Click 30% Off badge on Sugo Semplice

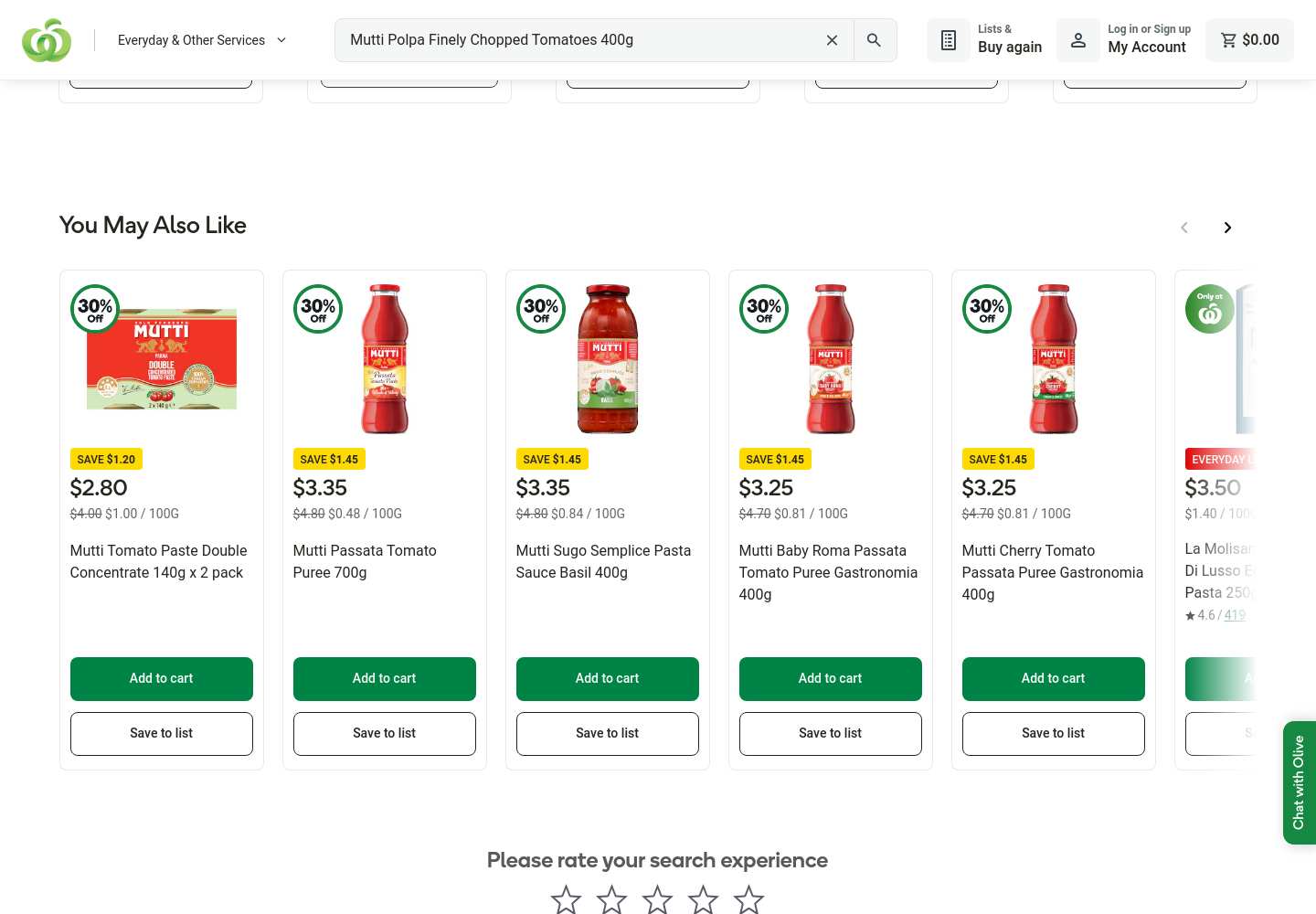tap(541, 309)
